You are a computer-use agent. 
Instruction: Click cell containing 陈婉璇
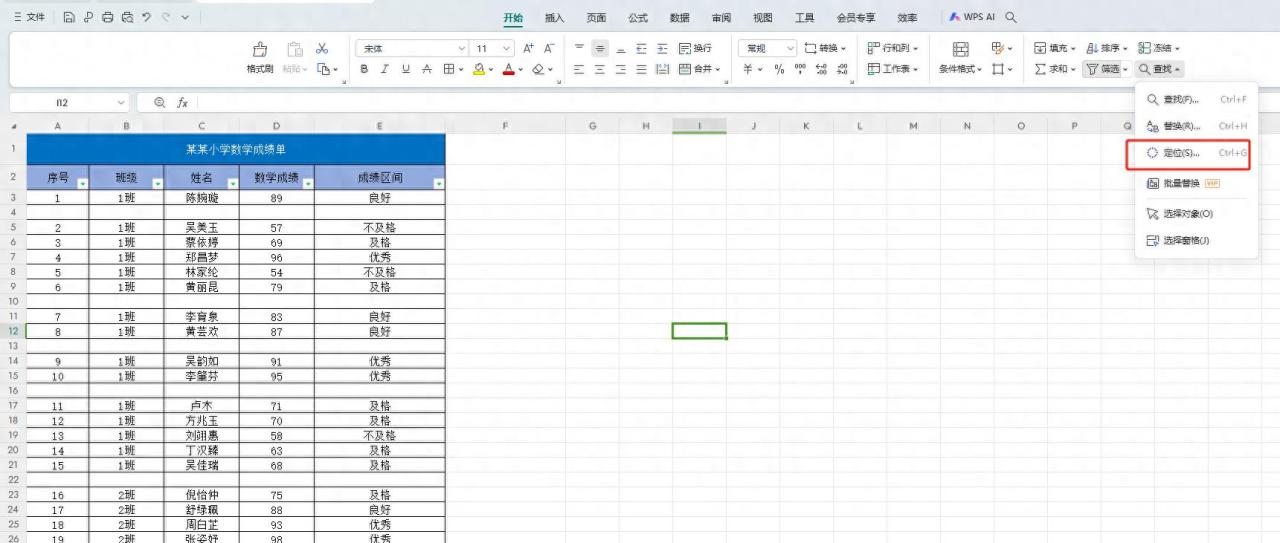point(202,198)
